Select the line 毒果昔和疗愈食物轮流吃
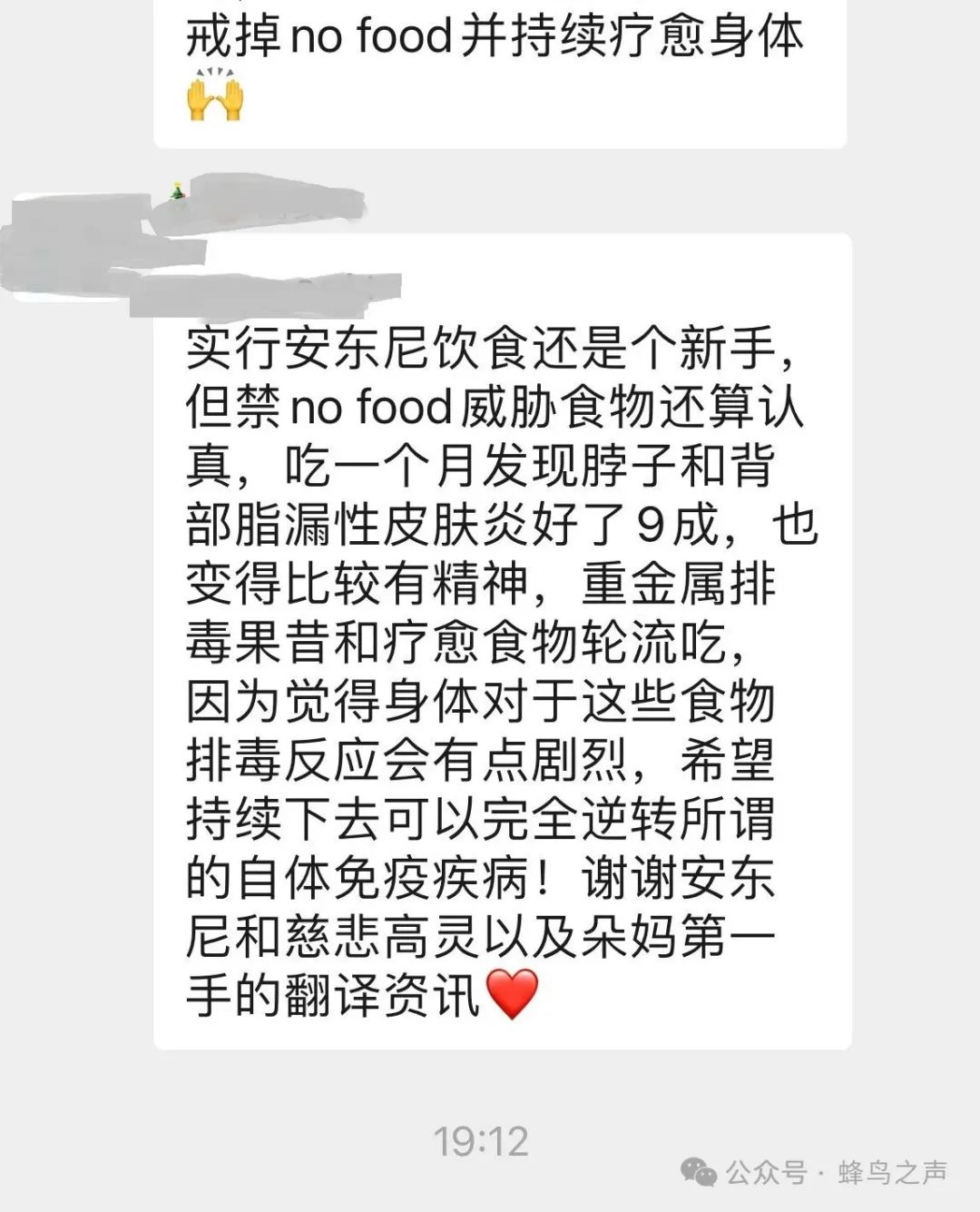This screenshot has height=1212, width=980. (456, 643)
